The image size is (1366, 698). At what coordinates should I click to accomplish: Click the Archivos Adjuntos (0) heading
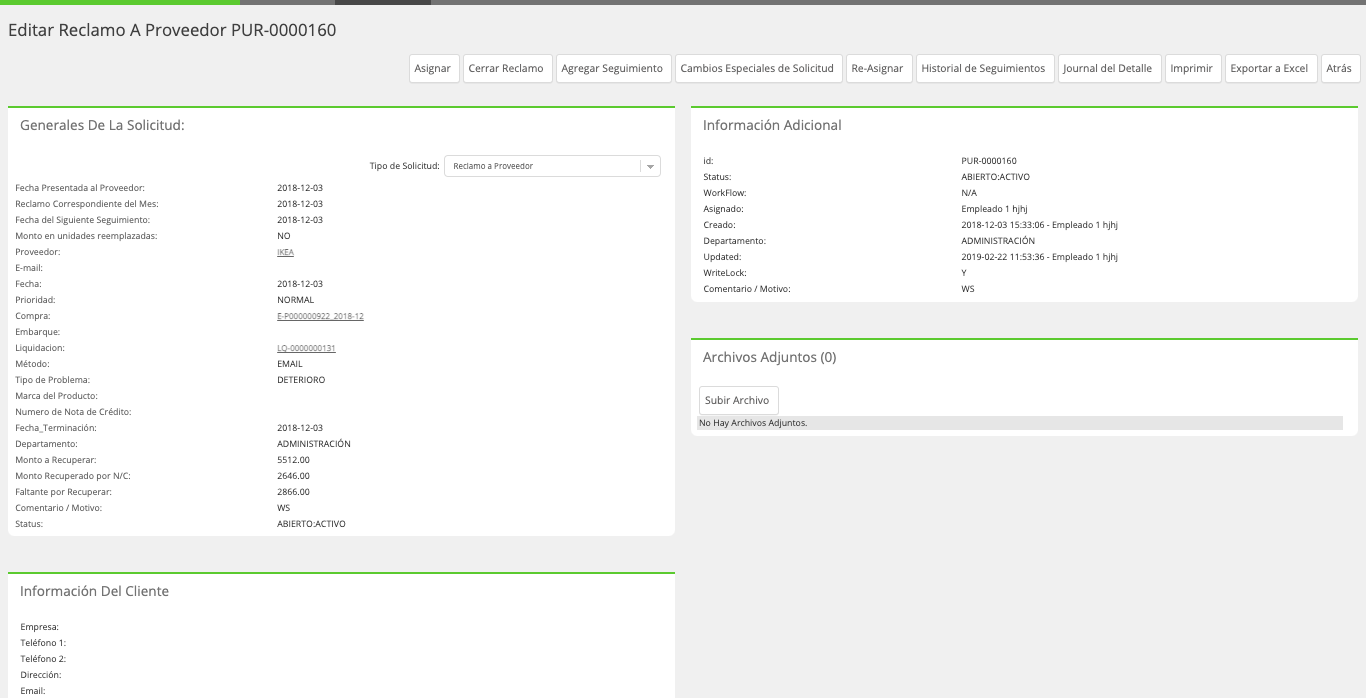tap(770, 357)
